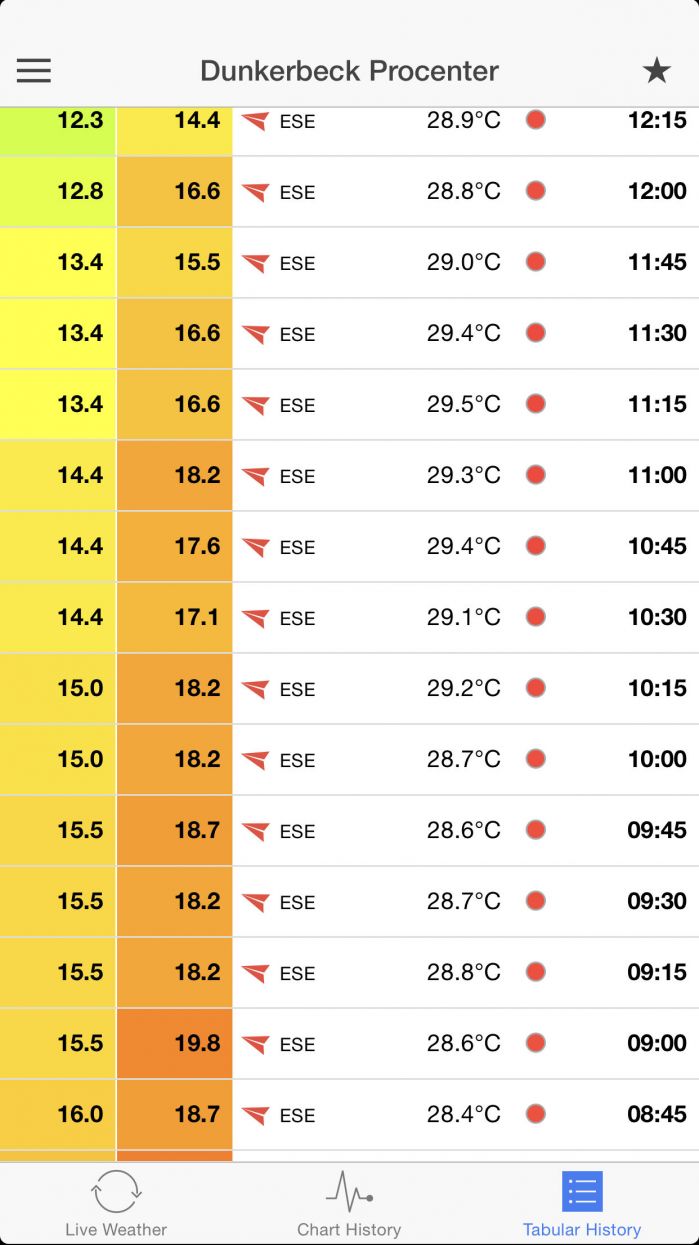Viewport: 699px width, 1245px height.
Task: Tap red status dot in 09:00 row
Action: coord(536,1042)
